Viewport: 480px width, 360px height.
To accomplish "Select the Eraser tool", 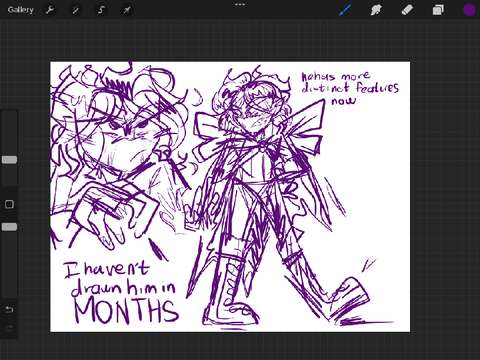I will pos(407,10).
